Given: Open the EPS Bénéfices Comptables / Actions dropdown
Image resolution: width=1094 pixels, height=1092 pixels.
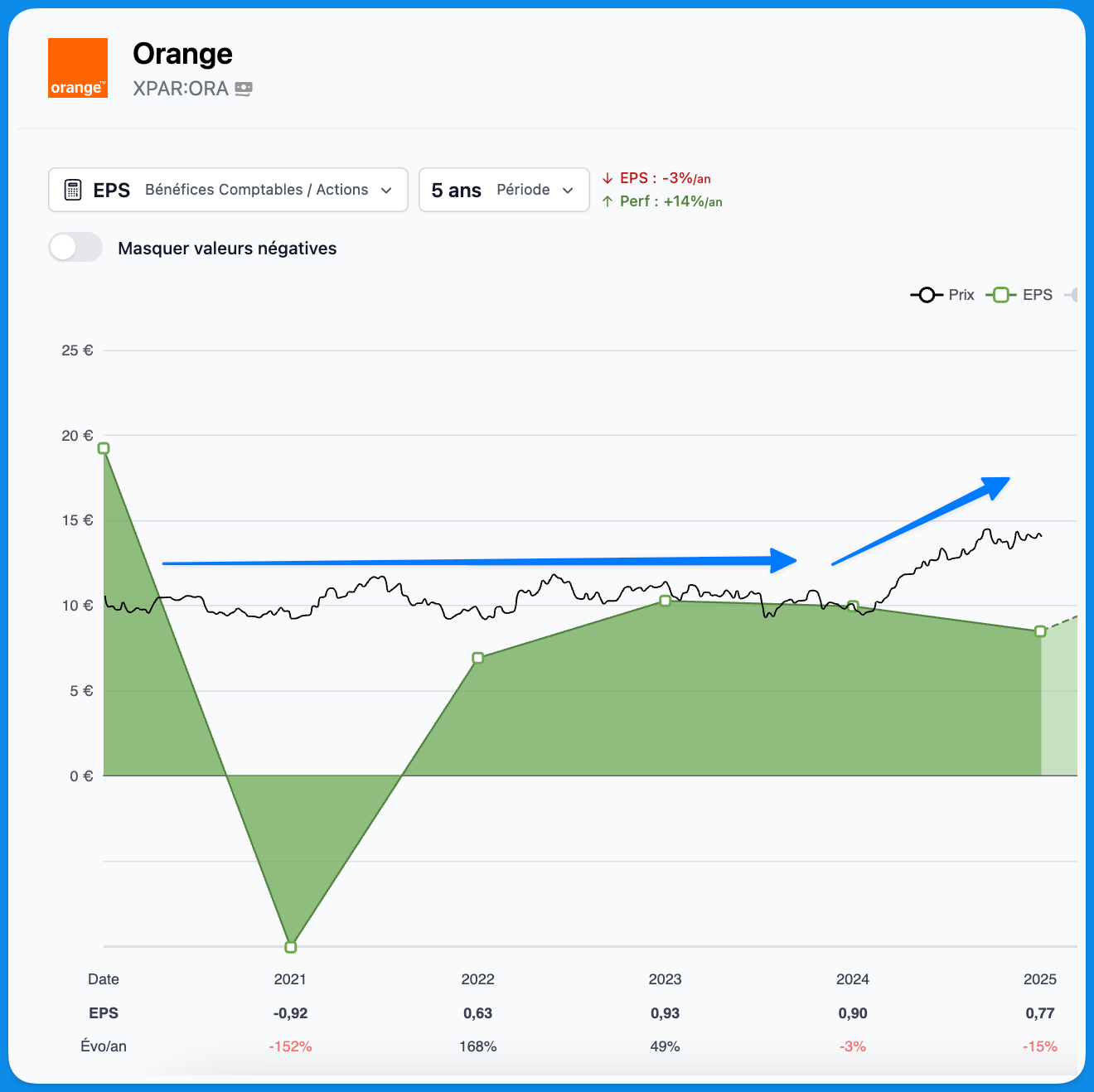Looking at the screenshot, I should tap(228, 190).
